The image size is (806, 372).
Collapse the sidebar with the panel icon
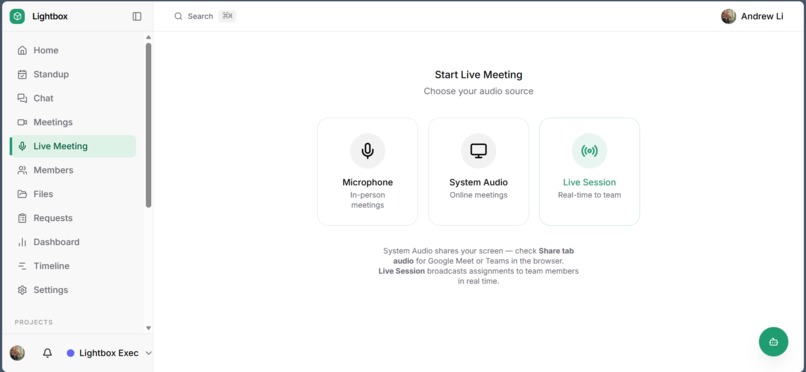tap(137, 16)
